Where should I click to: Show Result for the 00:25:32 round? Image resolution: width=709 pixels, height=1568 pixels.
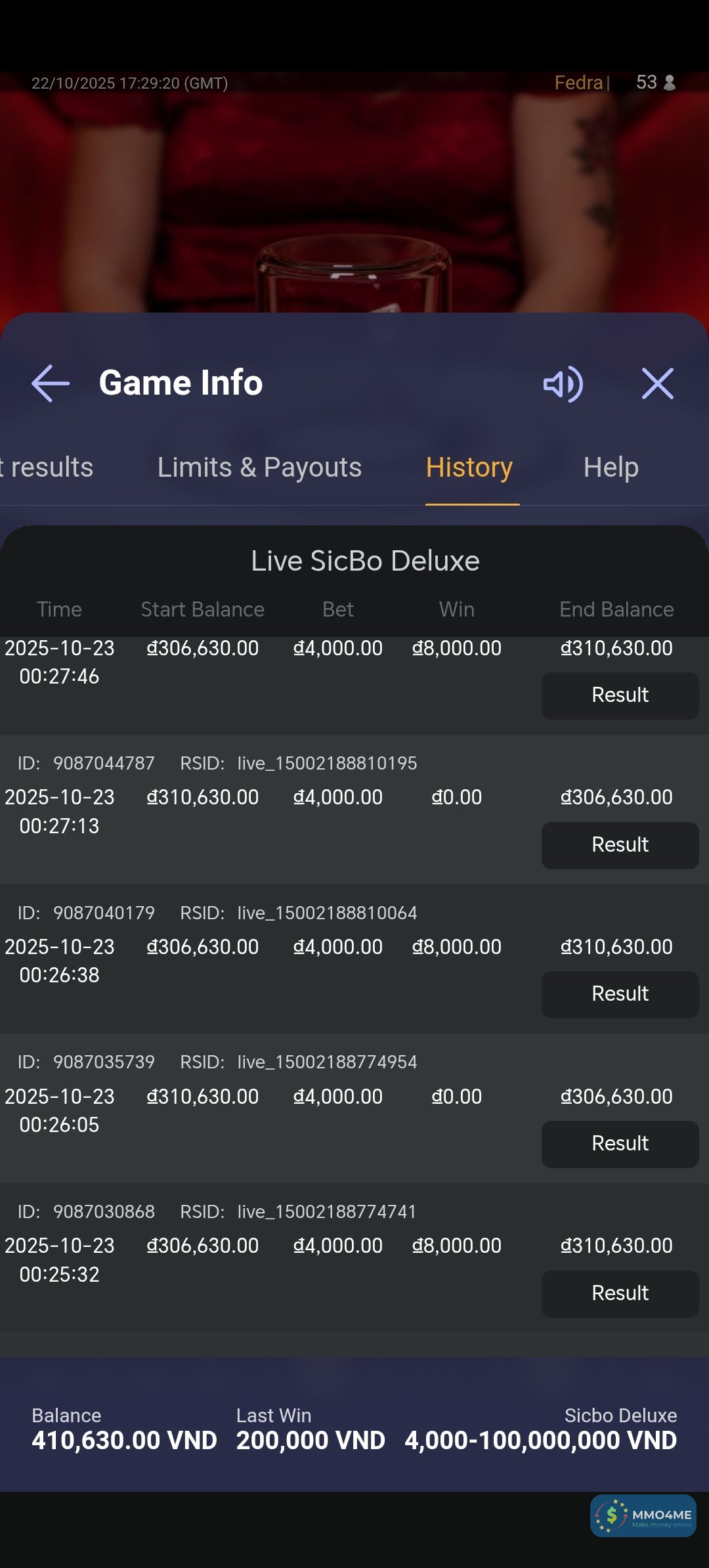(620, 1294)
